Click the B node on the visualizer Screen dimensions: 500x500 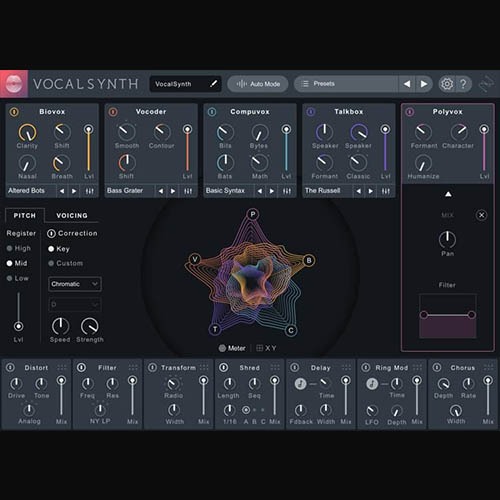(309, 260)
